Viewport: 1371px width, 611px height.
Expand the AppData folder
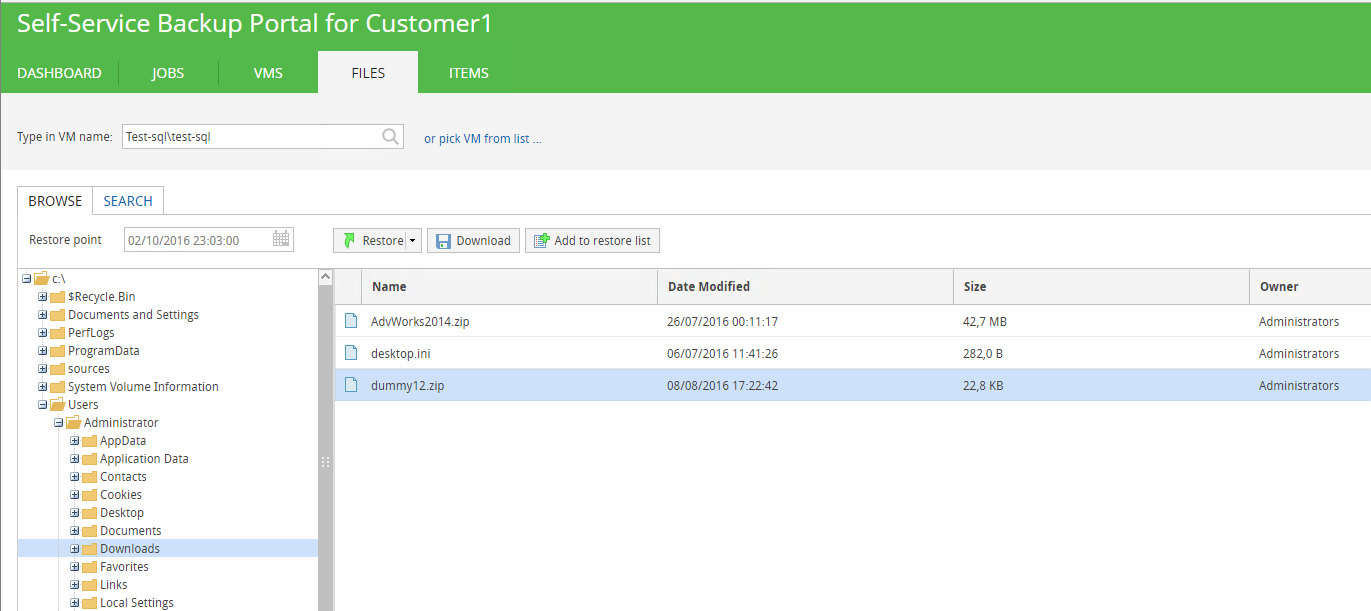pyautogui.click(x=74, y=441)
